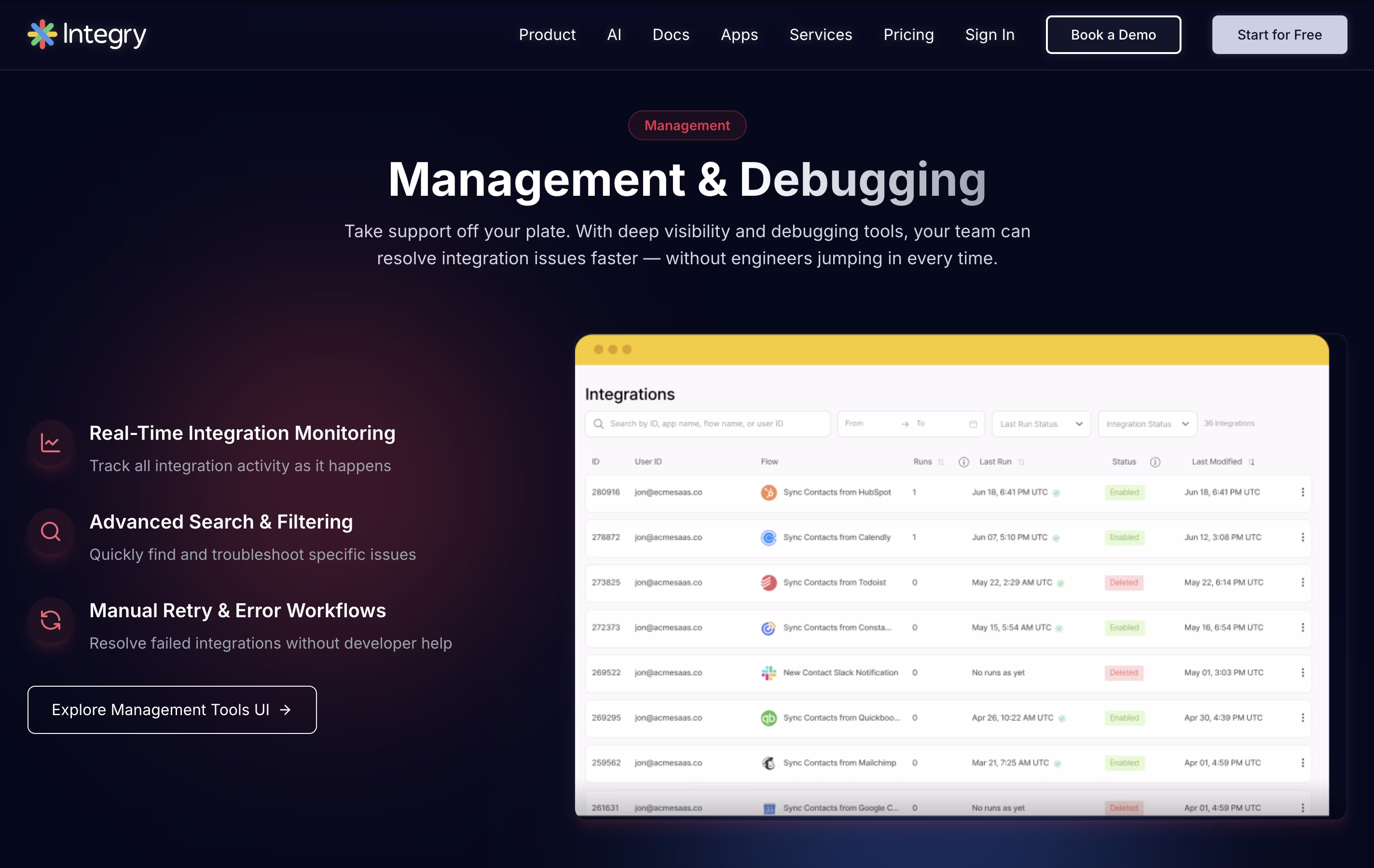Open the three-dot menu for row 269295
The image size is (1374, 868).
[1303, 718]
